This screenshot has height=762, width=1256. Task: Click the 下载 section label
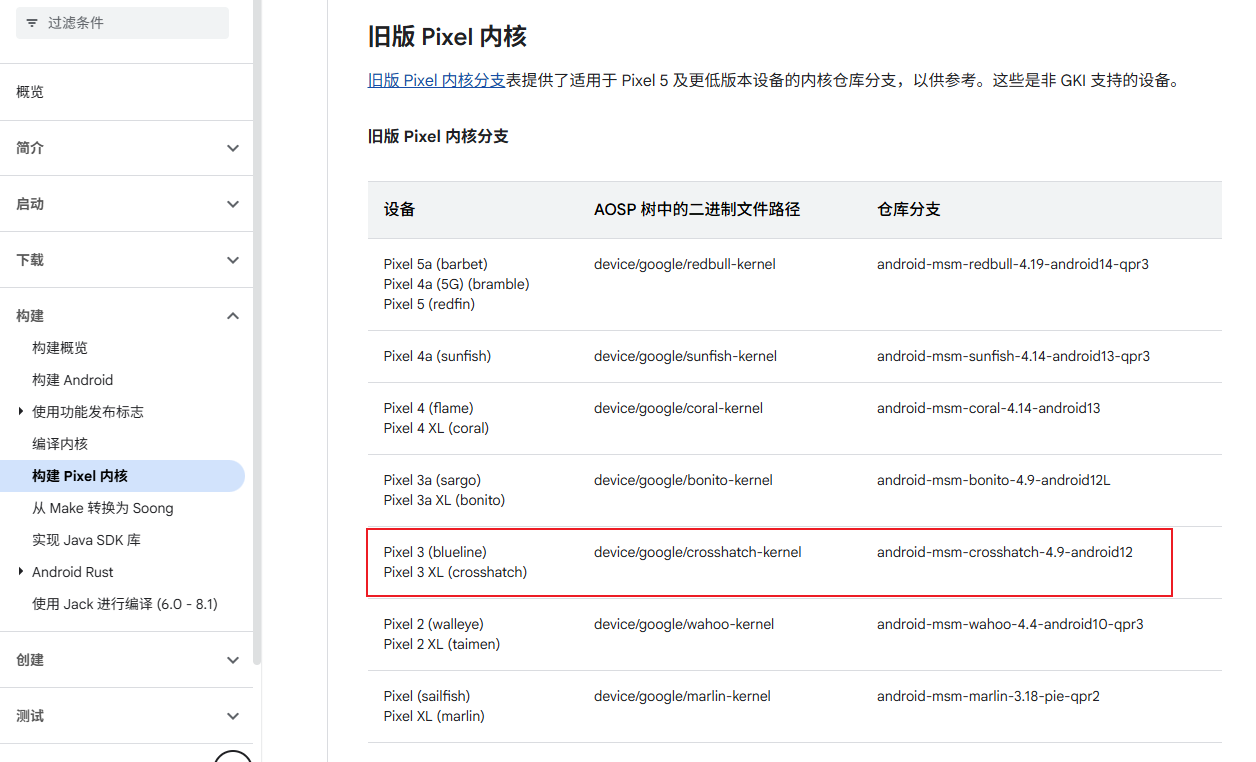(x=30, y=260)
